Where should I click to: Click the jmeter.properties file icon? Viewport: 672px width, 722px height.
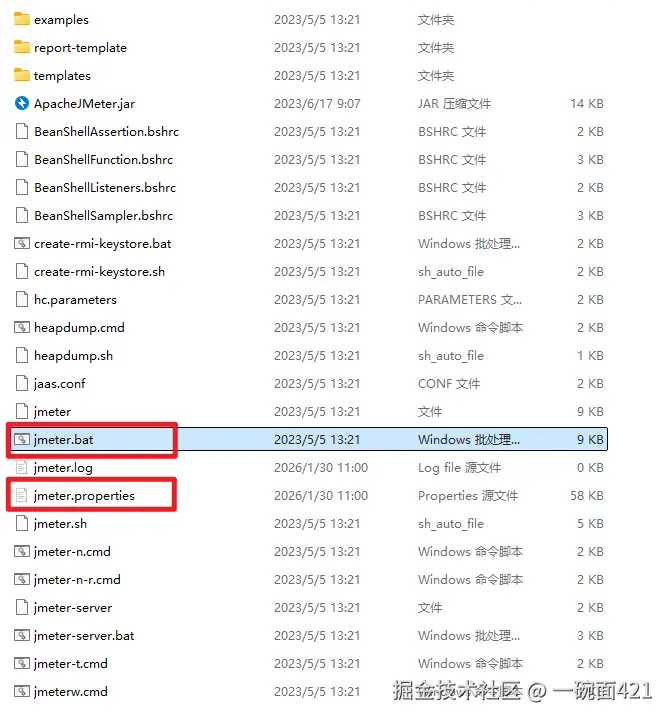pyautogui.click(x=22, y=495)
